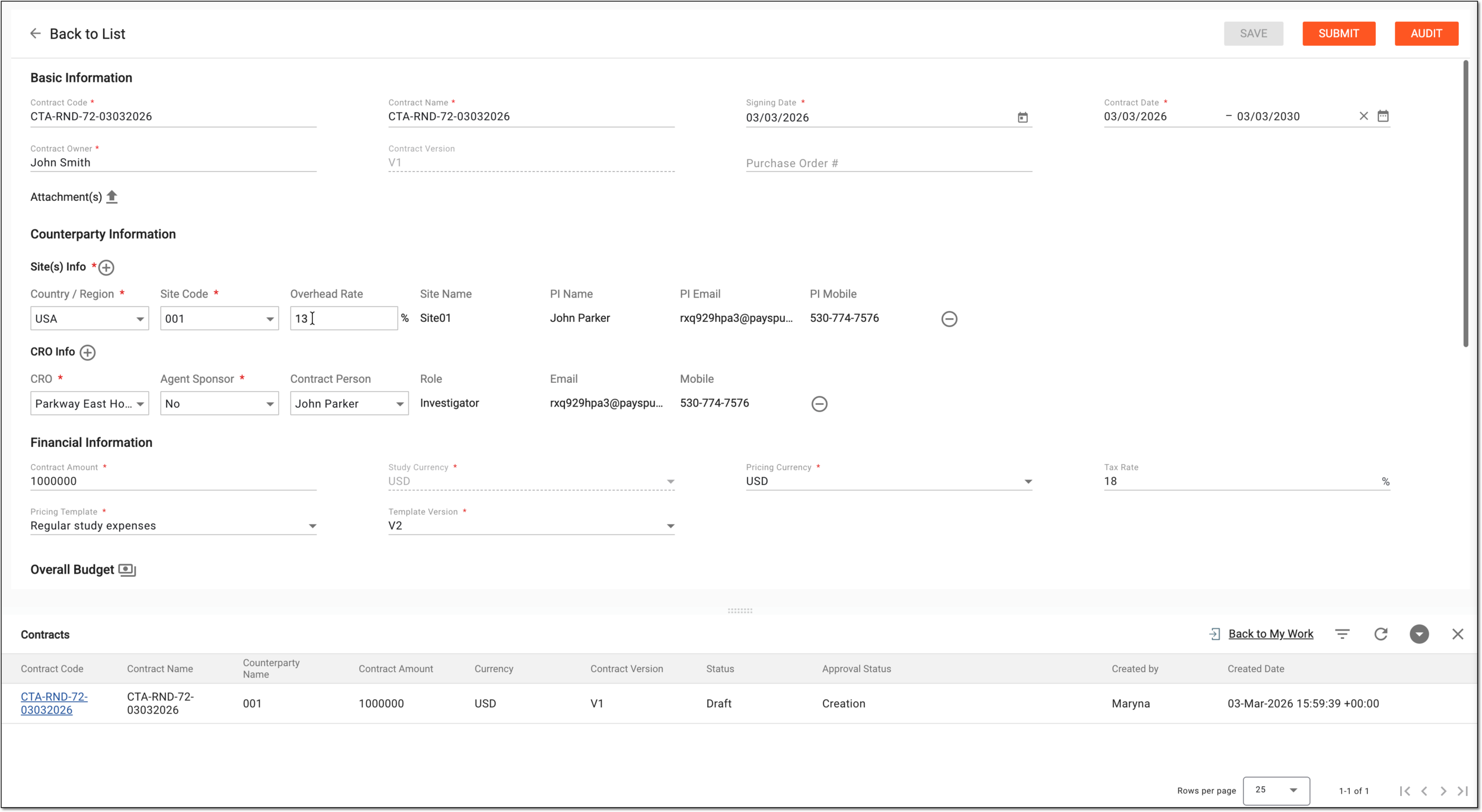Open the Agent Sponsor dropdown
The image size is (1482, 812).
click(x=219, y=404)
